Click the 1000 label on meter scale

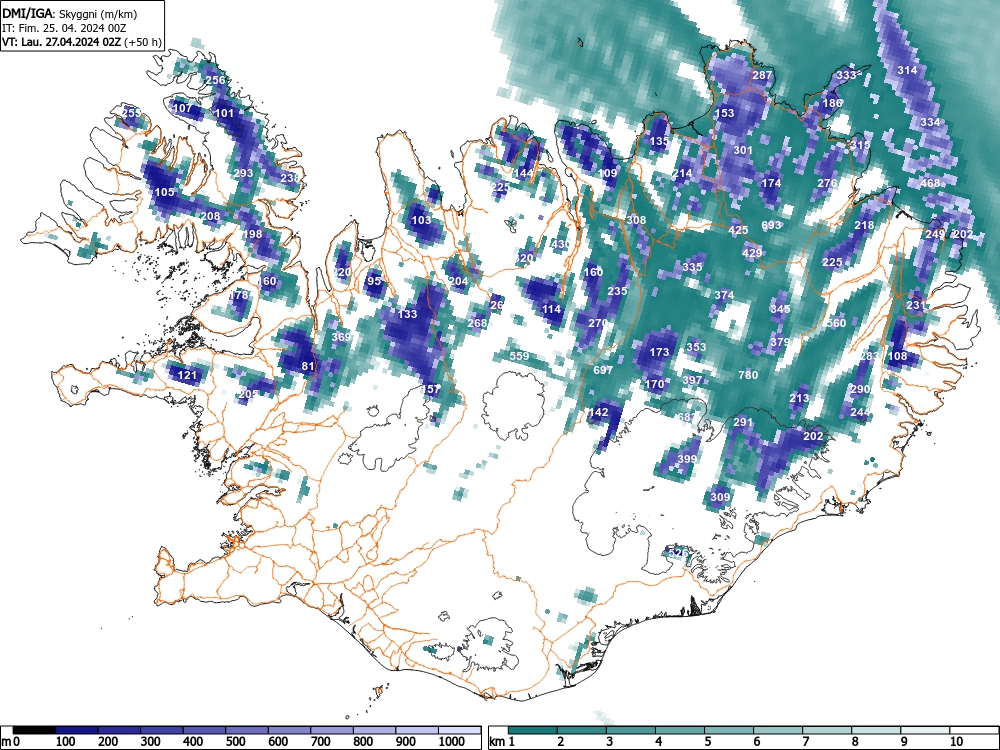pyautogui.click(x=452, y=741)
